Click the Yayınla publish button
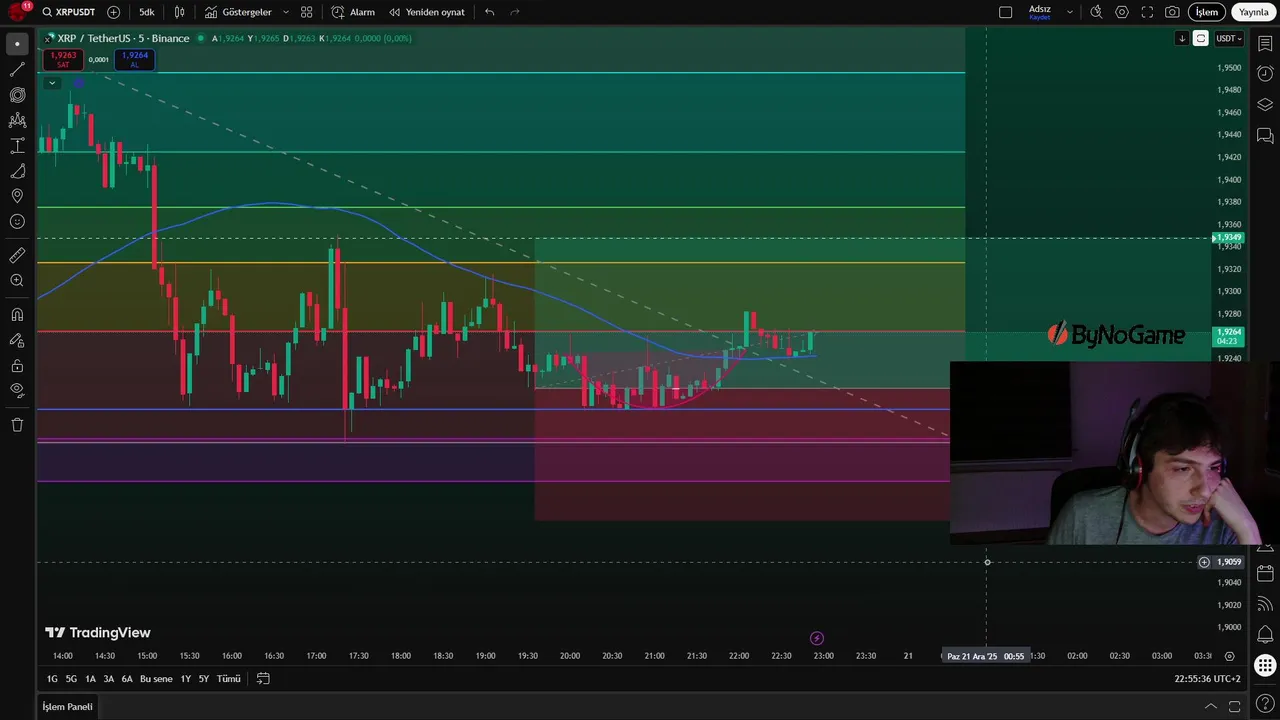The height and width of the screenshot is (720, 1280). [1254, 12]
